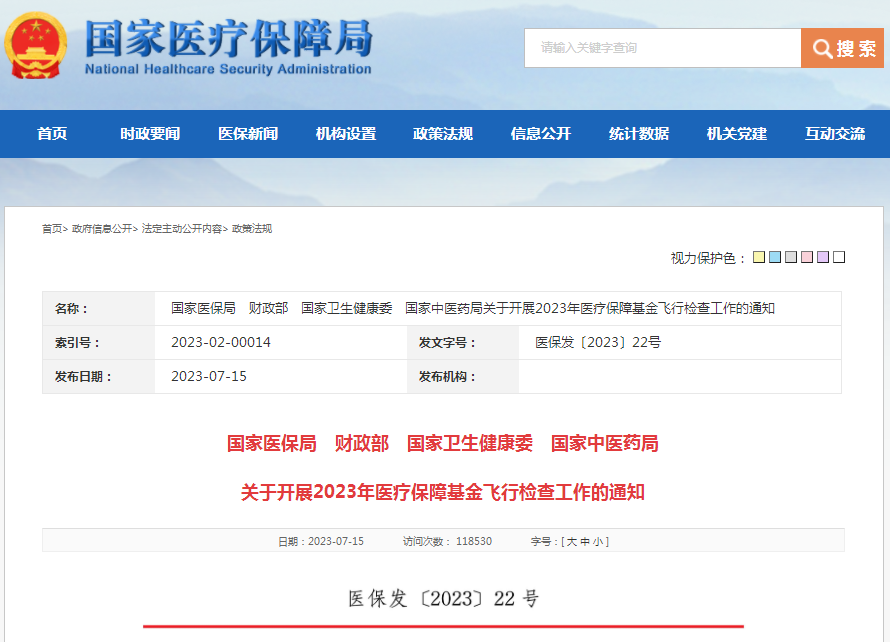Open the 机关党建 navigation item
The image size is (890, 642).
737,134
